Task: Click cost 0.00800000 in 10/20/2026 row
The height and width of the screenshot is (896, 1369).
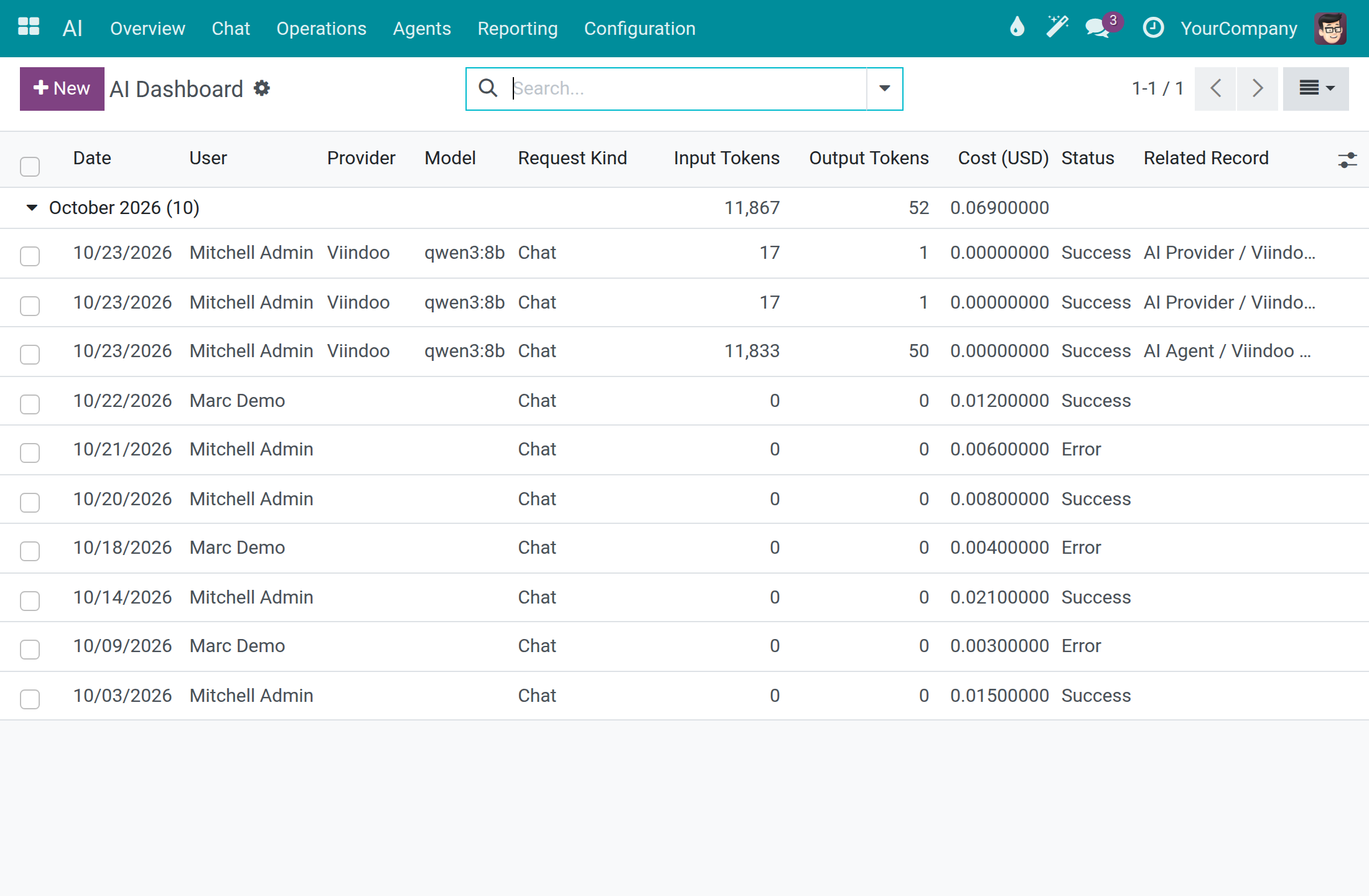Action: [999, 499]
